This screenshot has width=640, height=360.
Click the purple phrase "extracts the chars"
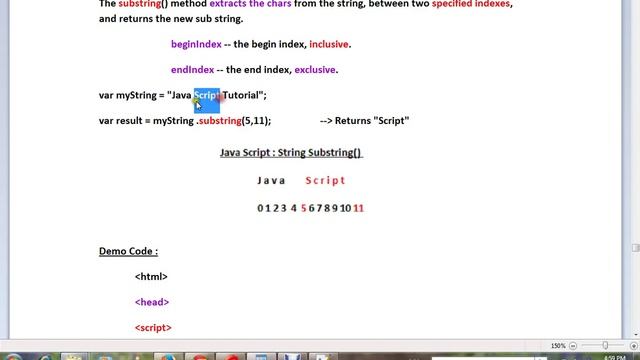[250, 4]
